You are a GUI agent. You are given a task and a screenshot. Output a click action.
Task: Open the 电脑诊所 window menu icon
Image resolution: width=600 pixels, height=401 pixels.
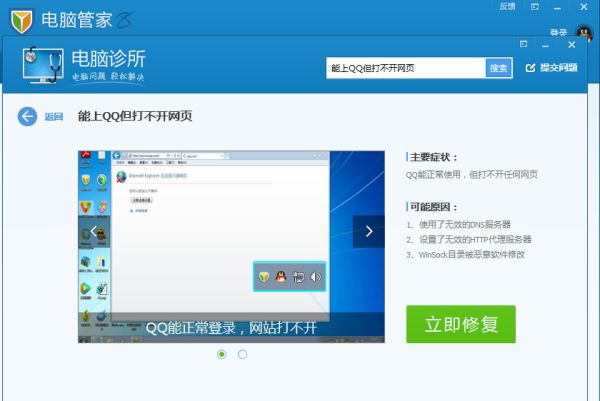pos(523,44)
